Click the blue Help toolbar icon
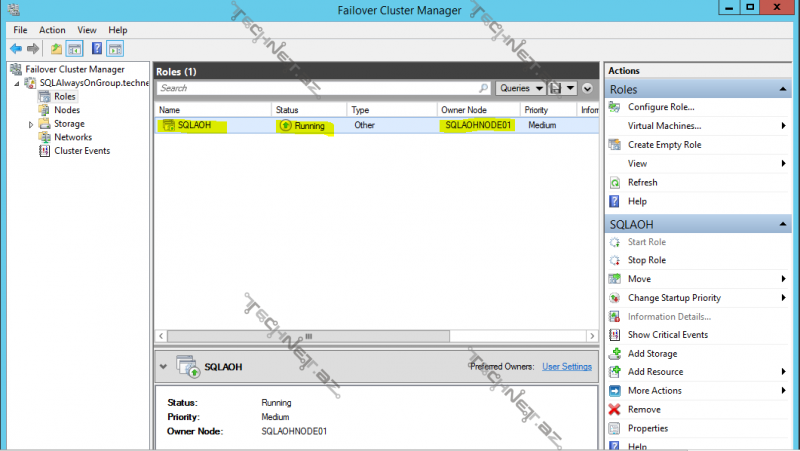The height and width of the screenshot is (451, 800). pyautogui.click(x=97, y=48)
